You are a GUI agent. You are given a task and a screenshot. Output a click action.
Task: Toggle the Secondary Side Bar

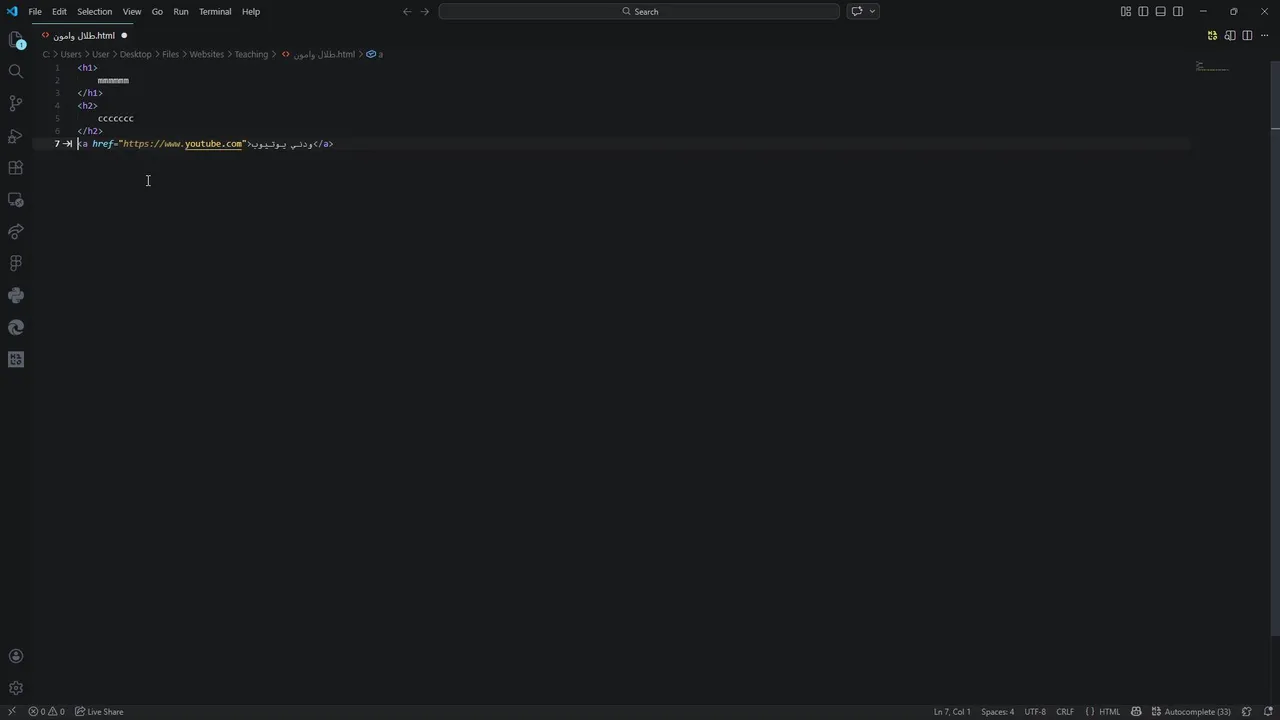(1178, 11)
